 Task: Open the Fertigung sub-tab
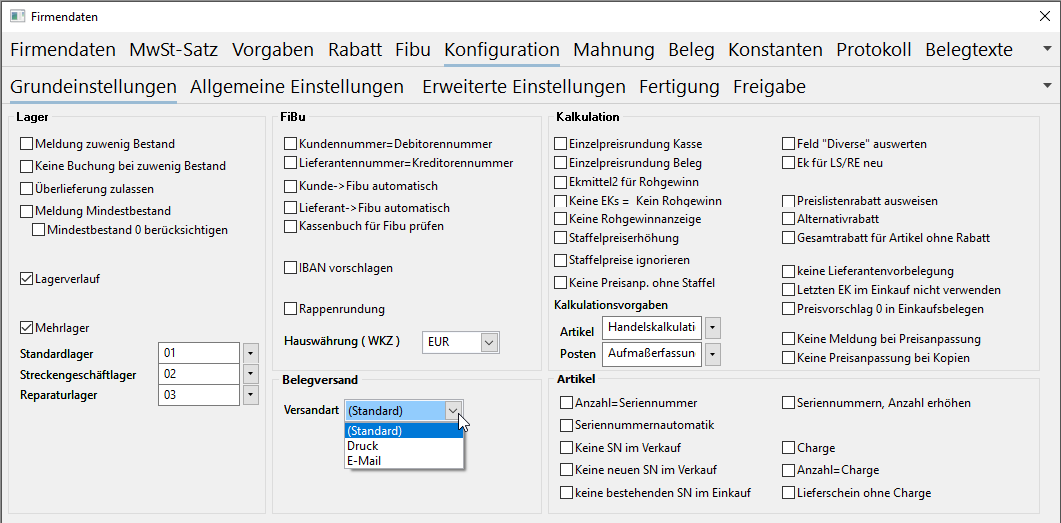pos(679,87)
